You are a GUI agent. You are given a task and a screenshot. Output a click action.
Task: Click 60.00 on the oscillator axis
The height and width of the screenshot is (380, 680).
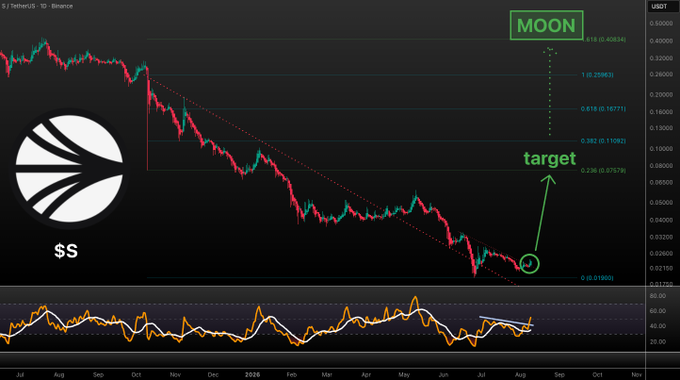657,311
